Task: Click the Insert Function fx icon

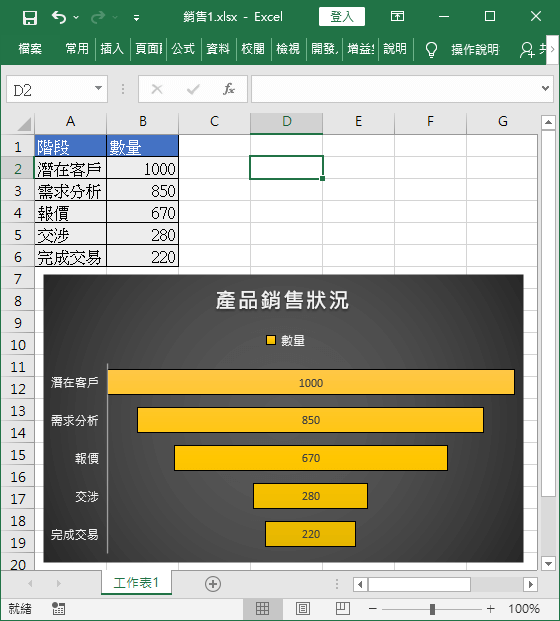Action: (229, 89)
